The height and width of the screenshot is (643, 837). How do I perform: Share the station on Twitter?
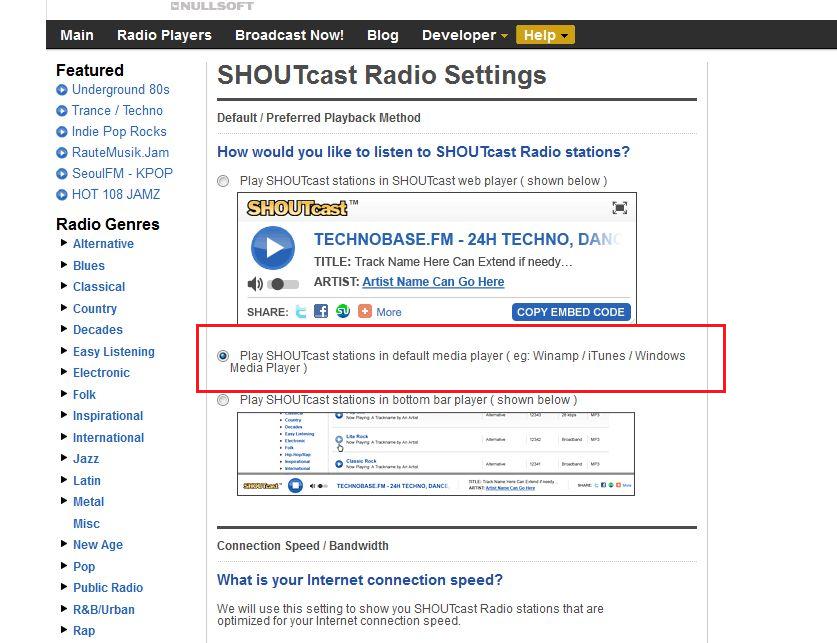click(x=300, y=311)
